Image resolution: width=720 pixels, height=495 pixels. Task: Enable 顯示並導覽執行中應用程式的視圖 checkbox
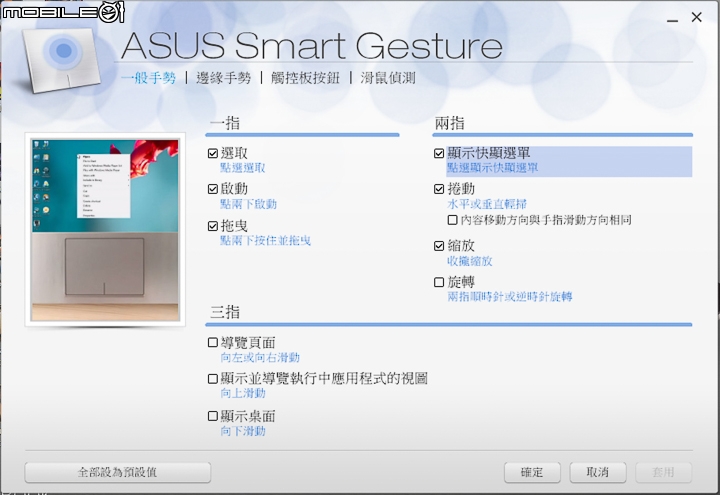tap(213, 379)
